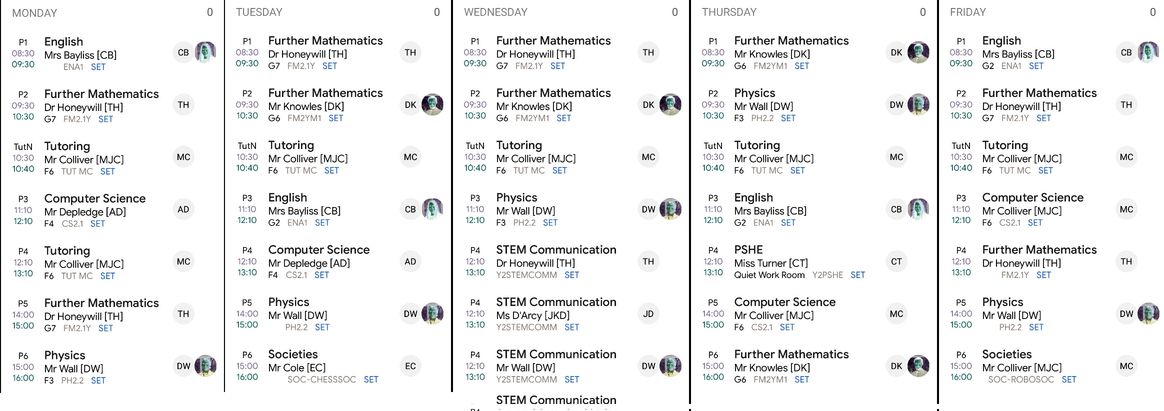This screenshot has height=411, width=1164.
Task: Click the CB badge on Monday P1 English
Action: pyautogui.click(x=183, y=53)
